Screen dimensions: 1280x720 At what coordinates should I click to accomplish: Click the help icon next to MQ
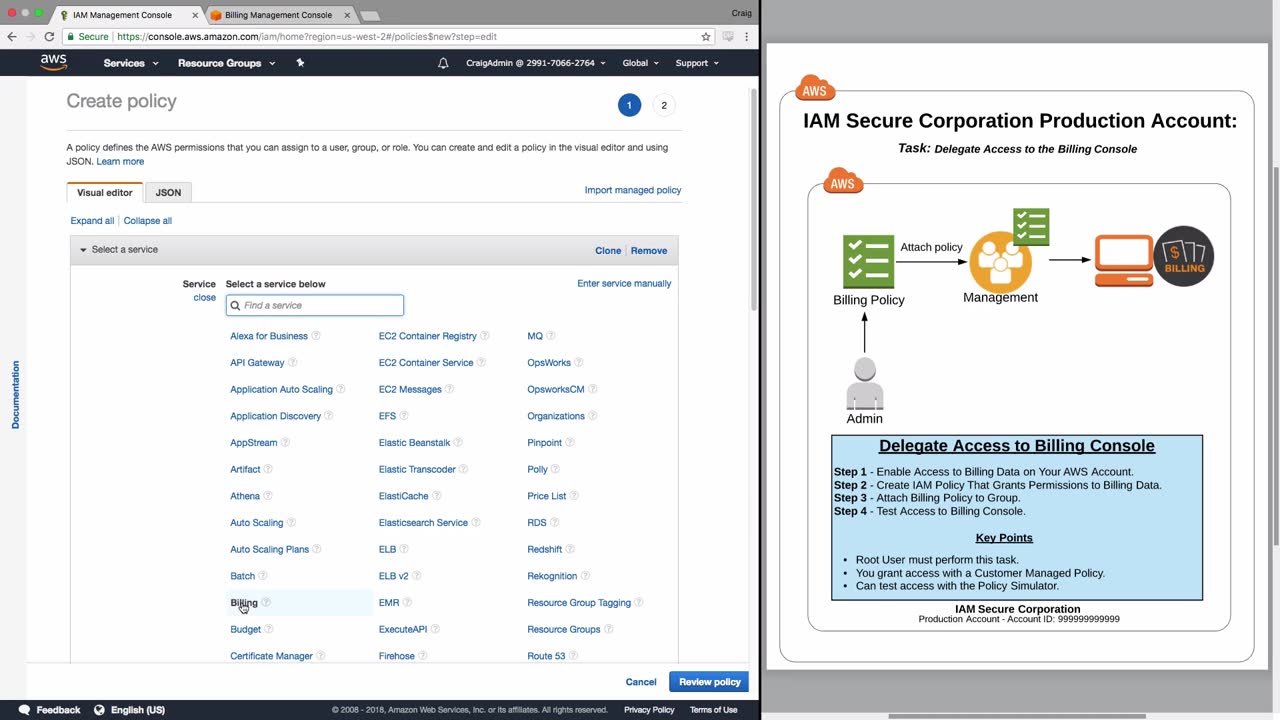[551, 336]
